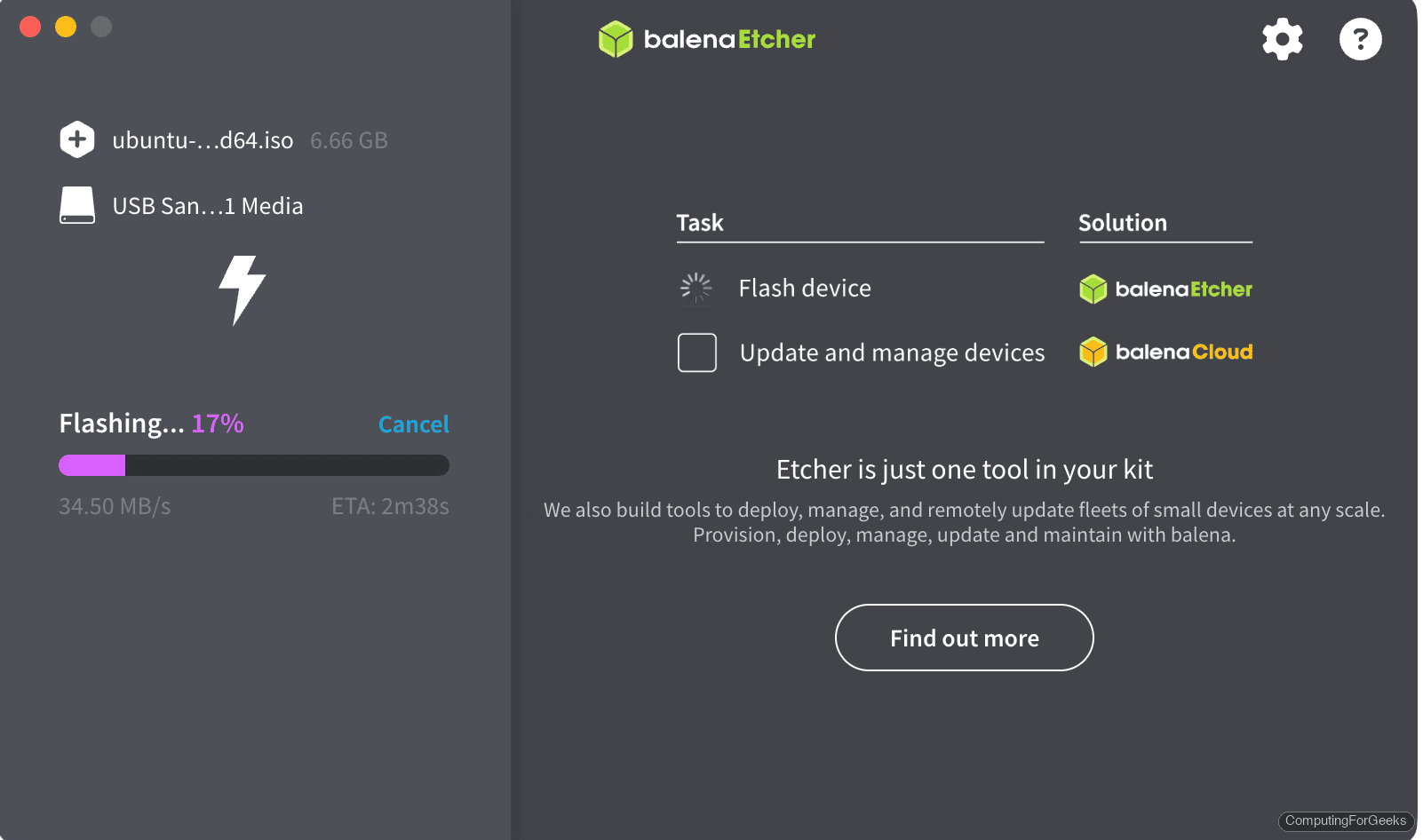Click the balenaEtcher cube logo in the header
This screenshot has width=1423, height=840.
click(x=616, y=39)
